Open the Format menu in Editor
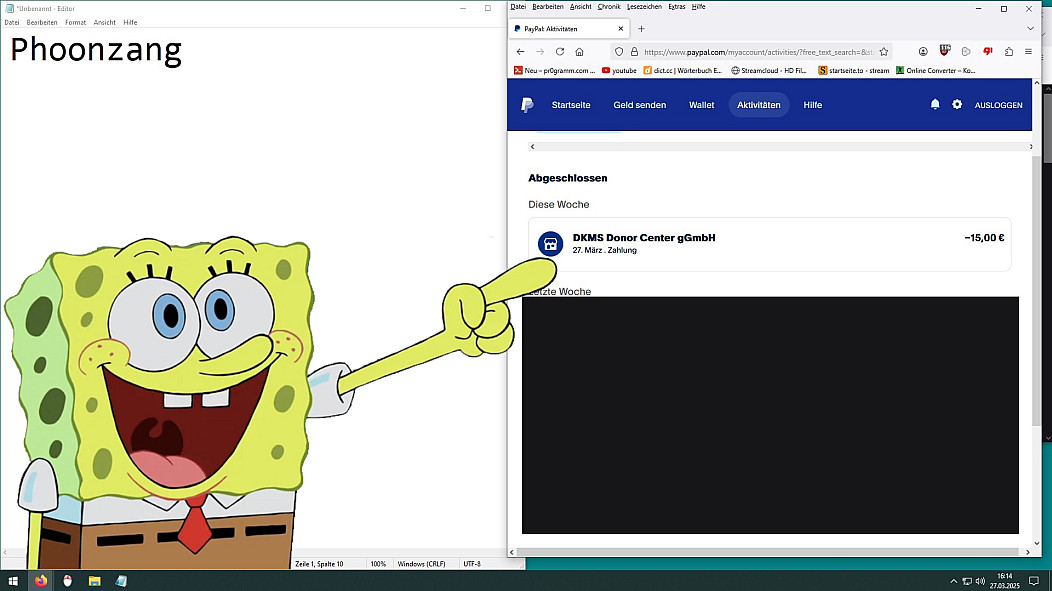The height and width of the screenshot is (591, 1052). [x=75, y=22]
